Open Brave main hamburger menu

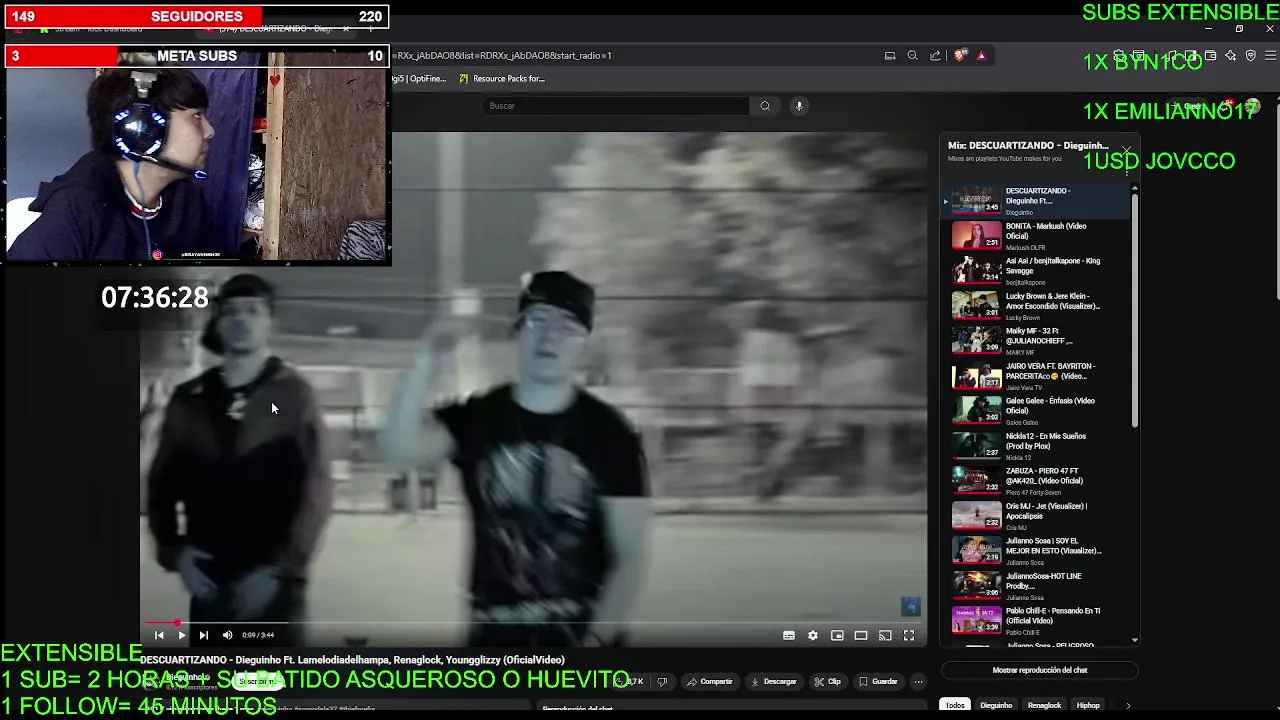[1269, 56]
